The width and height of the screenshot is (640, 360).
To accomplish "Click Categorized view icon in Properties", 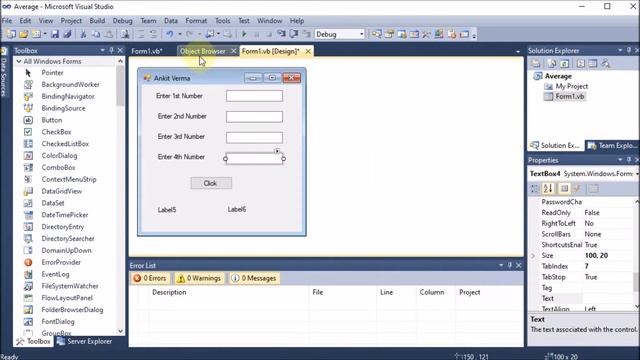I will click(x=535, y=188).
